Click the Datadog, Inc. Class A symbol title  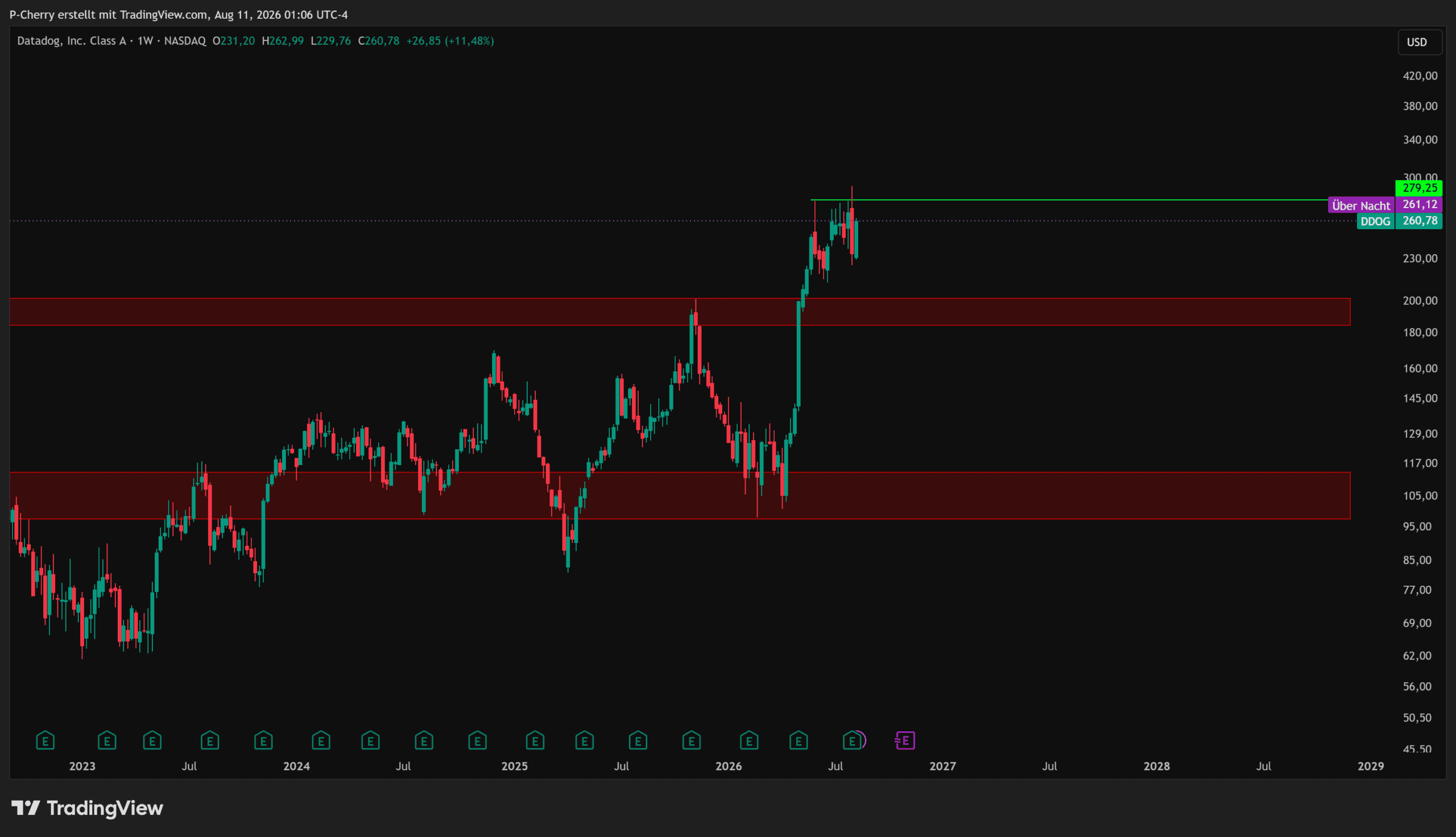71,41
